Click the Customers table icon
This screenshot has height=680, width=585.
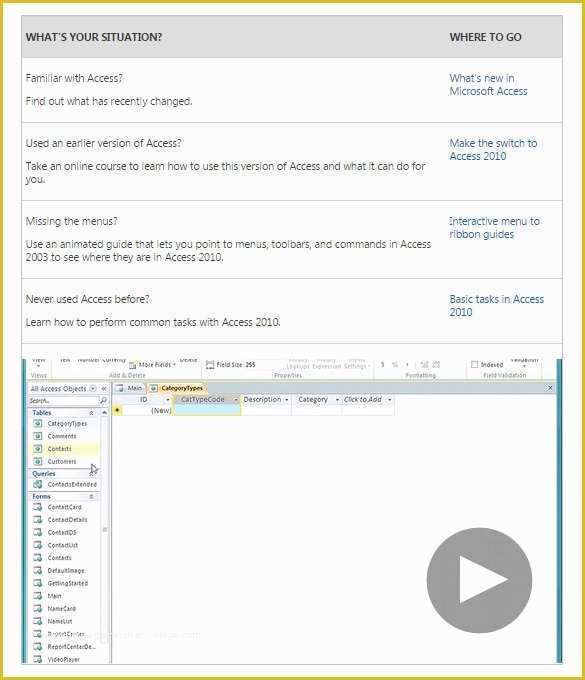[38, 461]
